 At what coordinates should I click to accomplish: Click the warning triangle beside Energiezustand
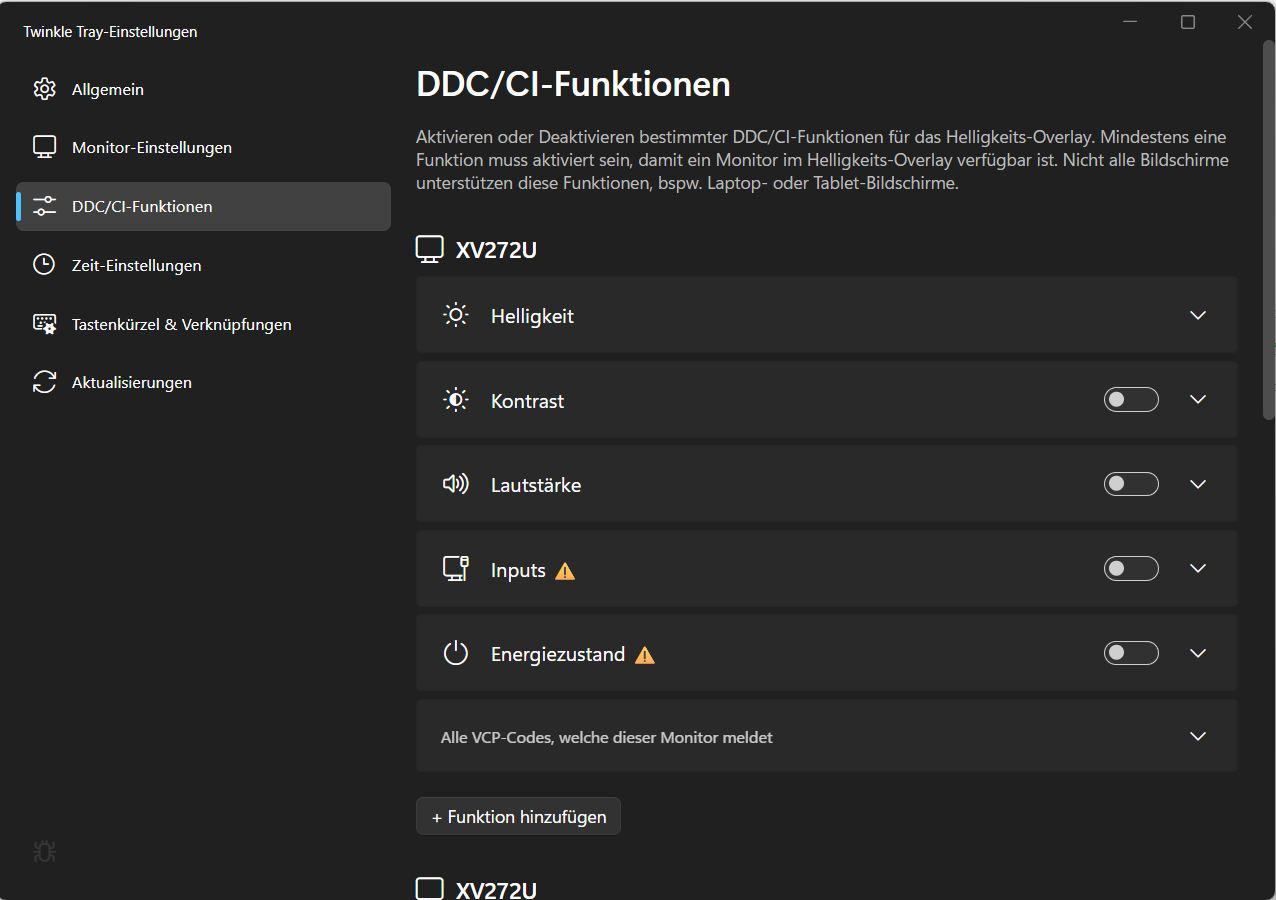tap(645, 655)
